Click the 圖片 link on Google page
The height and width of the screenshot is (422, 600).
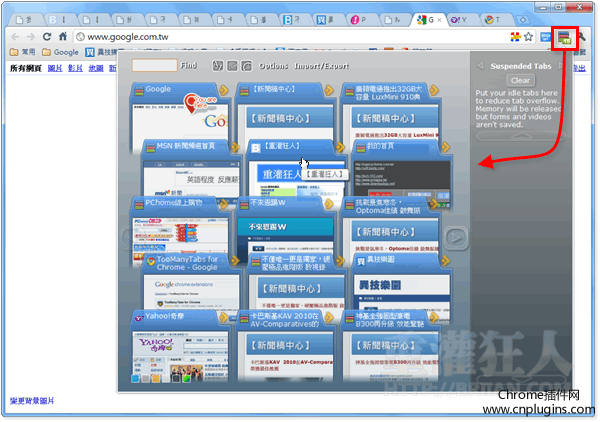pos(55,68)
